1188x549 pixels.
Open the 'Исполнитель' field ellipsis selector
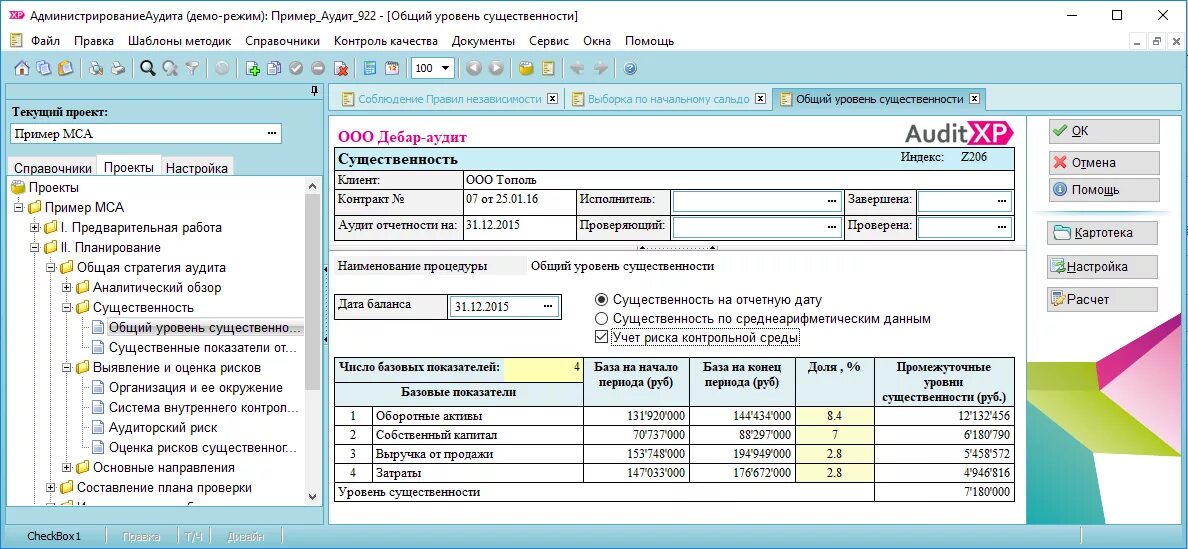(833, 201)
